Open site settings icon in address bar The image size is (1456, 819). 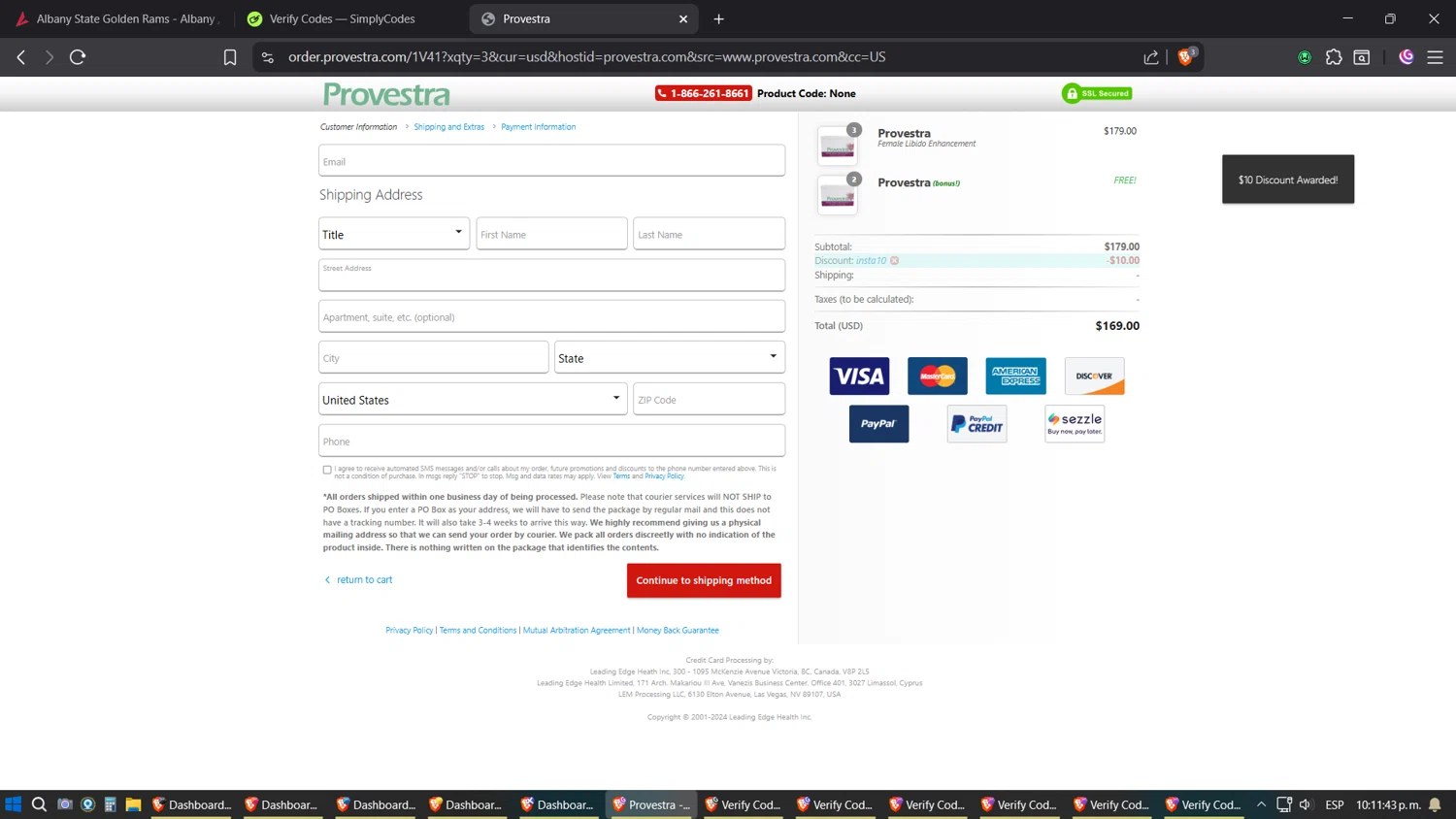(x=268, y=57)
